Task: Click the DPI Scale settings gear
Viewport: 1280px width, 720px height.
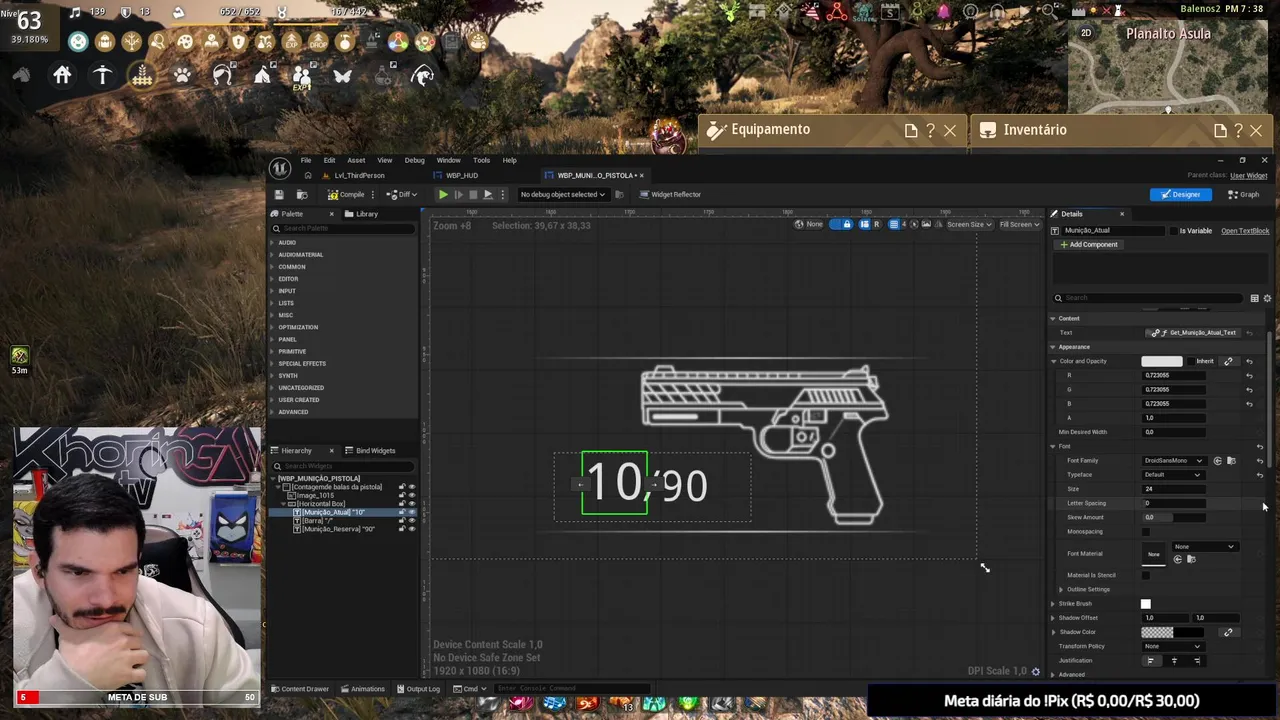Action: point(1036,672)
